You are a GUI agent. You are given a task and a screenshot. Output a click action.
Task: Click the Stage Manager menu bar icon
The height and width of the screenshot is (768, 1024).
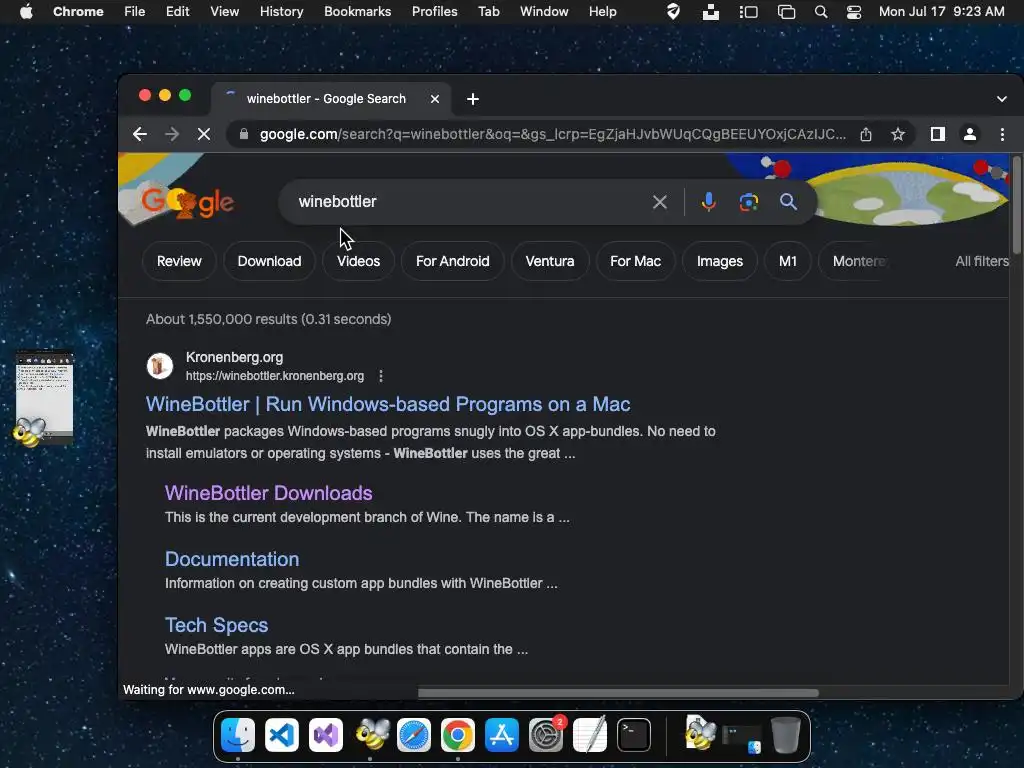tap(748, 12)
